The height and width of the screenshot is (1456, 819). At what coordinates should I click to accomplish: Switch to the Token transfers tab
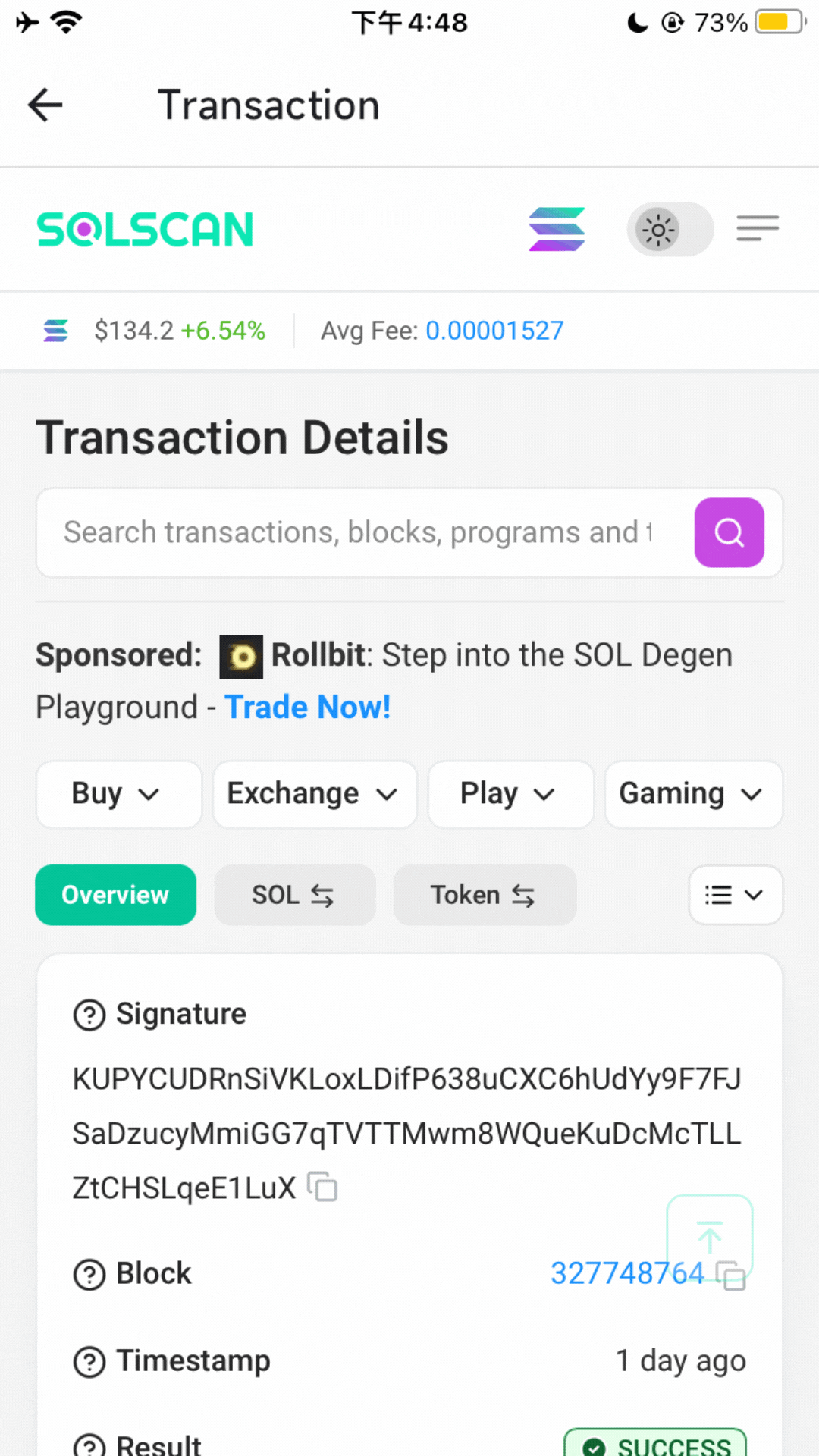(484, 895)
